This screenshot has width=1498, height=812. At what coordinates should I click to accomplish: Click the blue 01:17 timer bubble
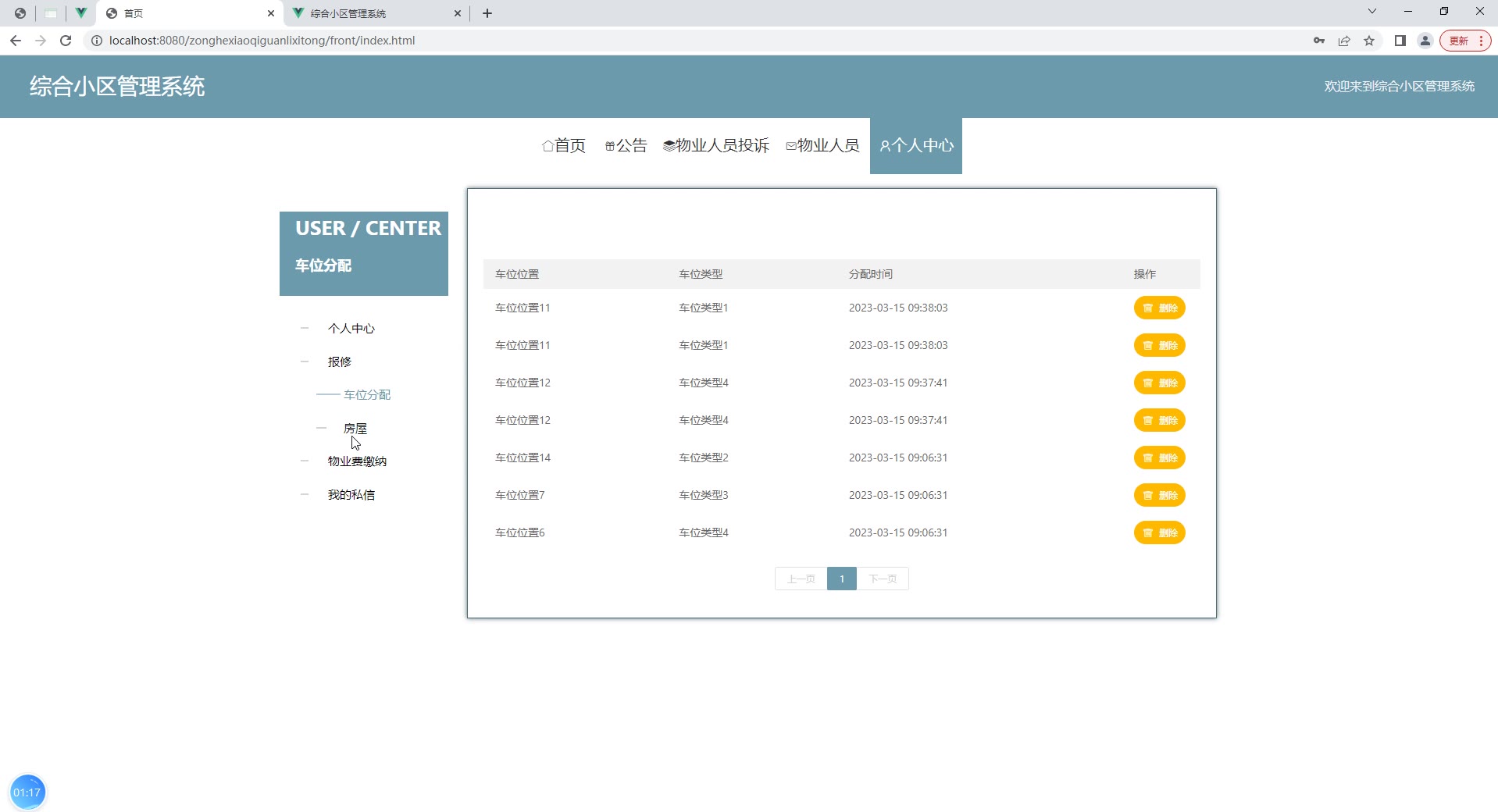[x=27, y=792]
